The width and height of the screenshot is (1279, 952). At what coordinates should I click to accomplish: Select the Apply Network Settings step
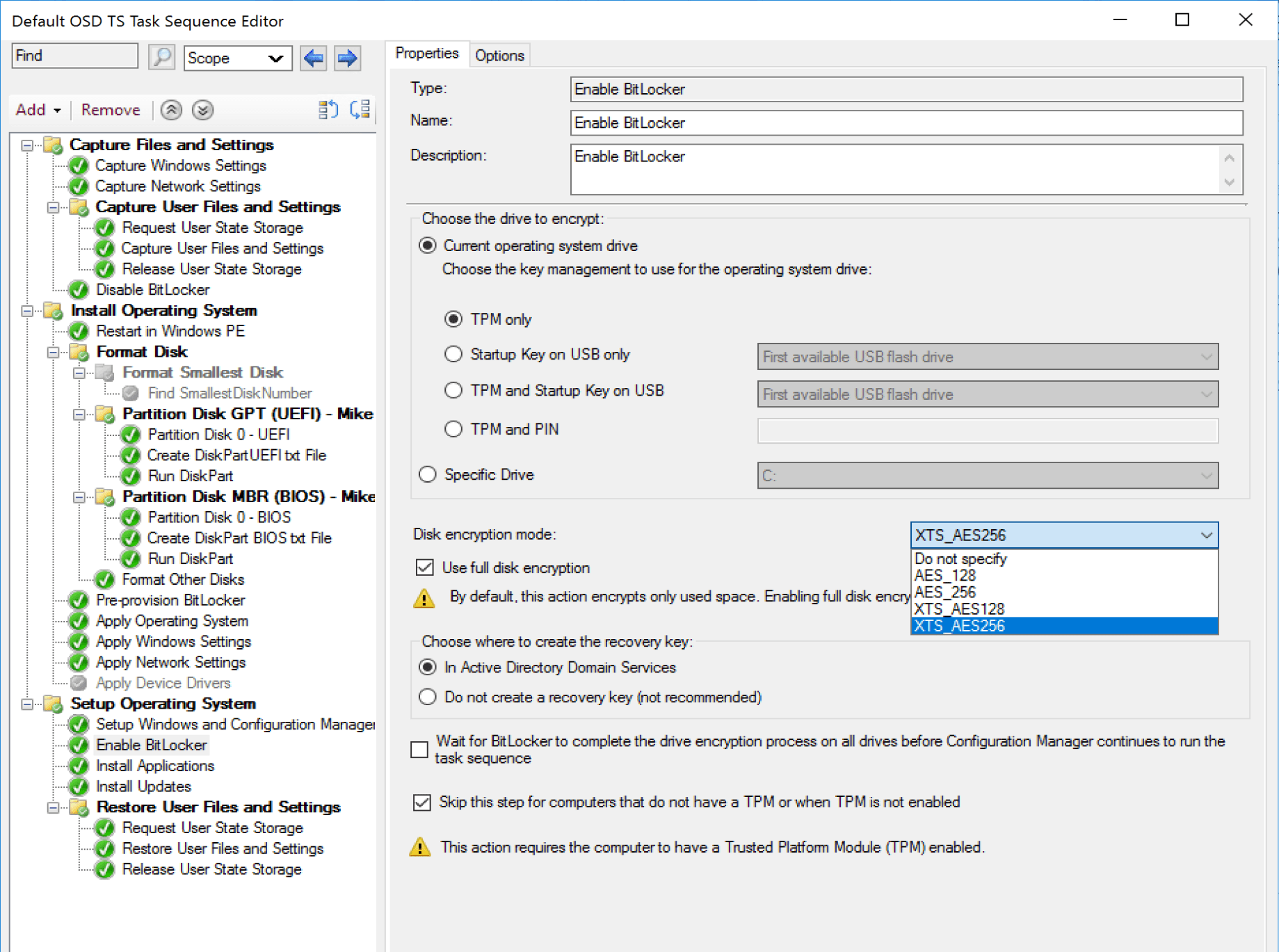pos(170,662)
